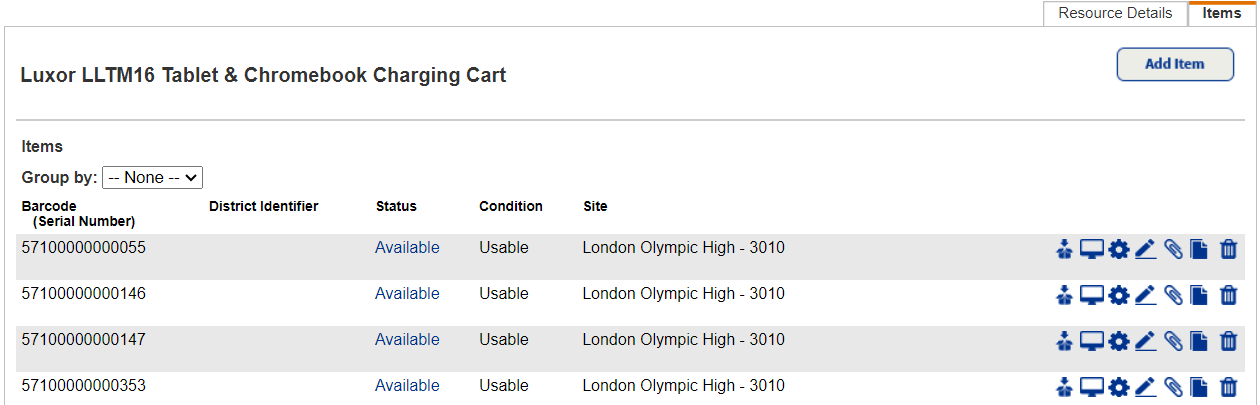
Task: Click the gear icon for item 57100000000147
Action: coord(1119,341)
